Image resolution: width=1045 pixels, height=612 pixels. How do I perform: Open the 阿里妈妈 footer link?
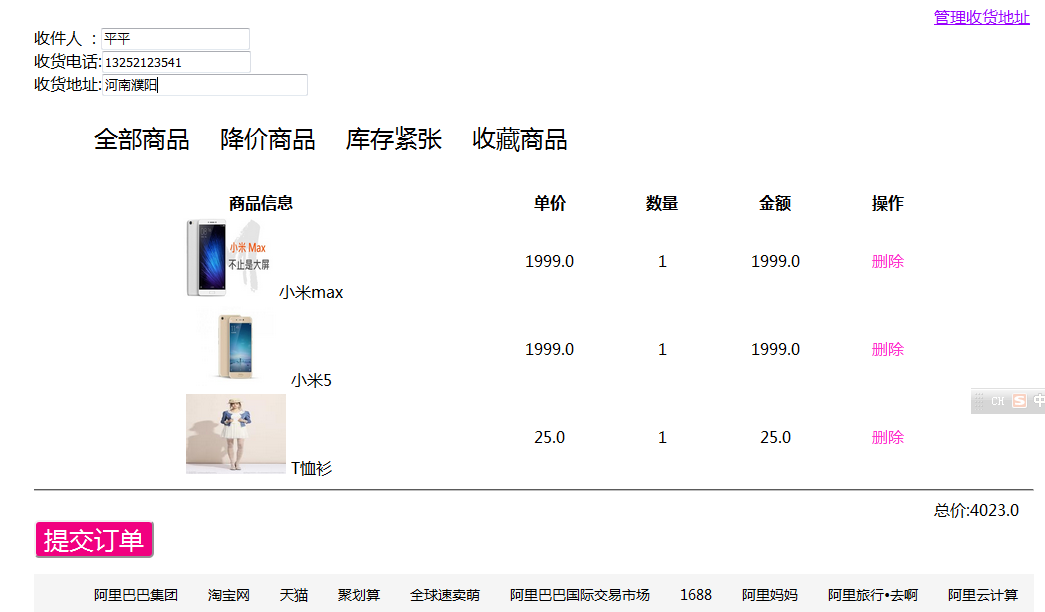tap(770, 595)
